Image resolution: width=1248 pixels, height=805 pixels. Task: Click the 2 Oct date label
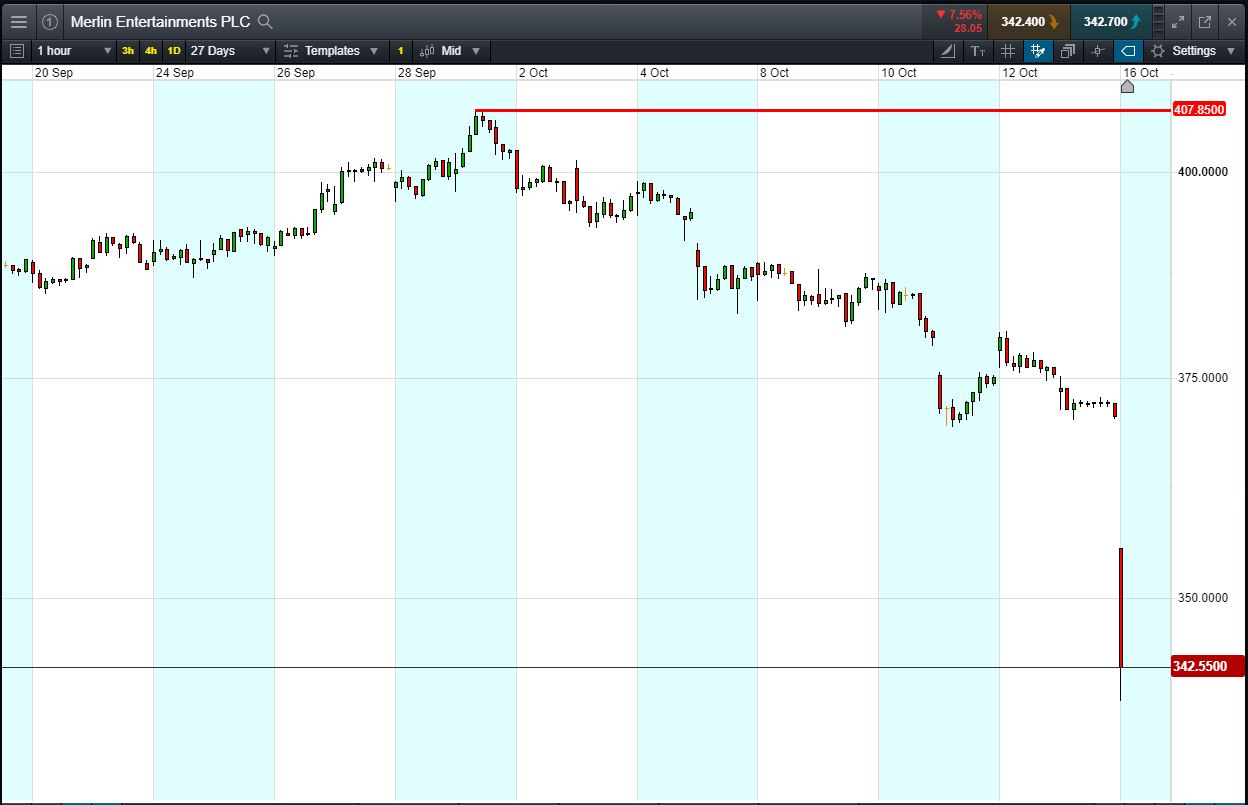tap(532, 73)
